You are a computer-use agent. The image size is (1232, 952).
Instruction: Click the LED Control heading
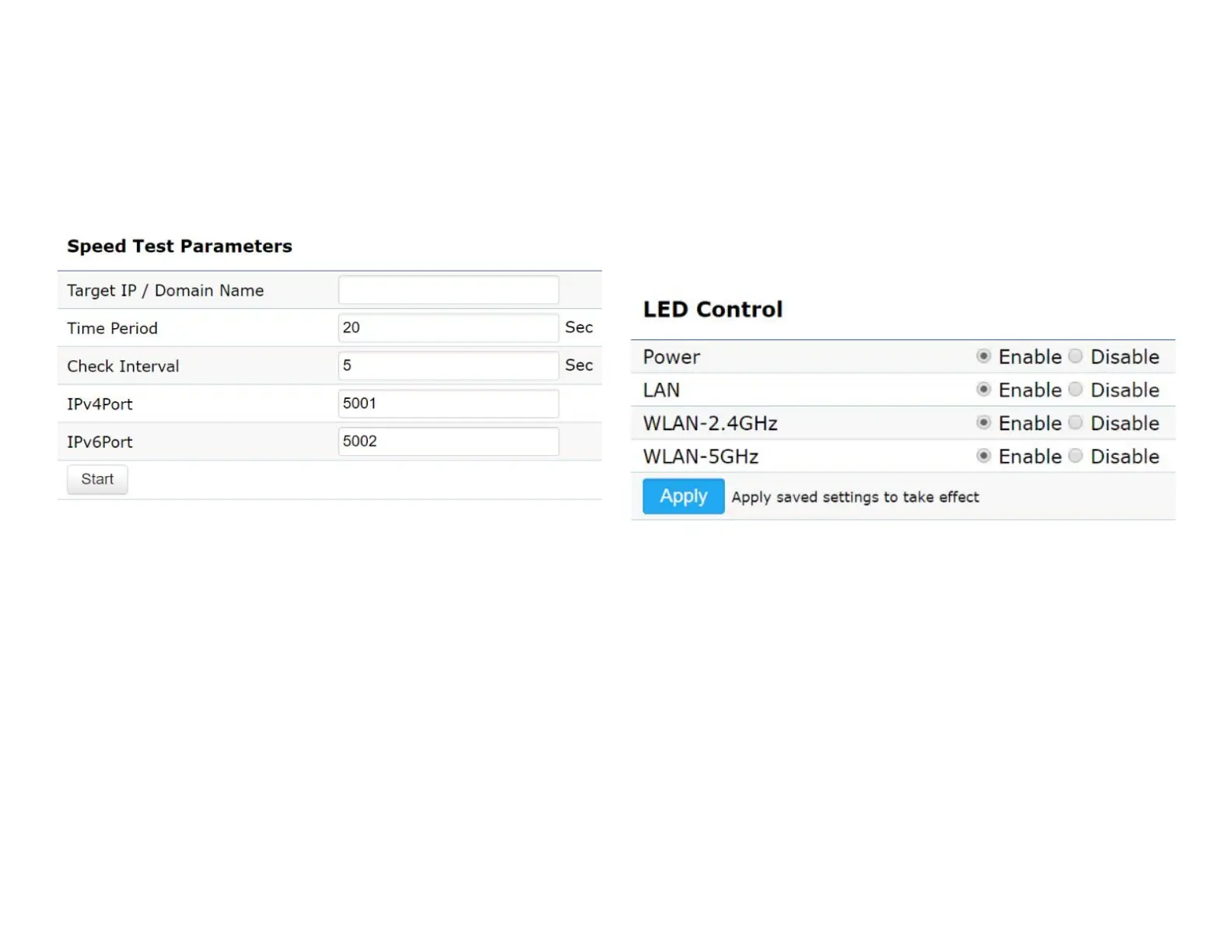pyautogui.click(x=712, y=310)
